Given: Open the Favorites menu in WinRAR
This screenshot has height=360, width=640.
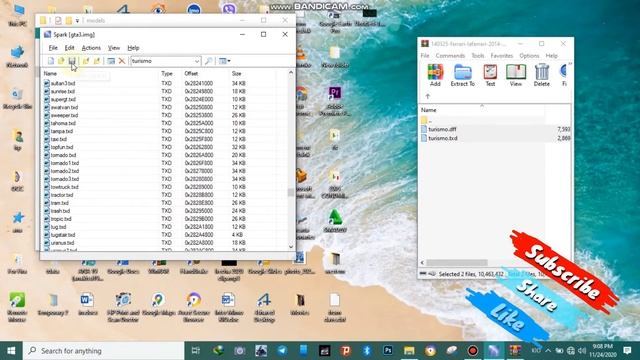Looking at the screenshot, I should pos(502,56).
